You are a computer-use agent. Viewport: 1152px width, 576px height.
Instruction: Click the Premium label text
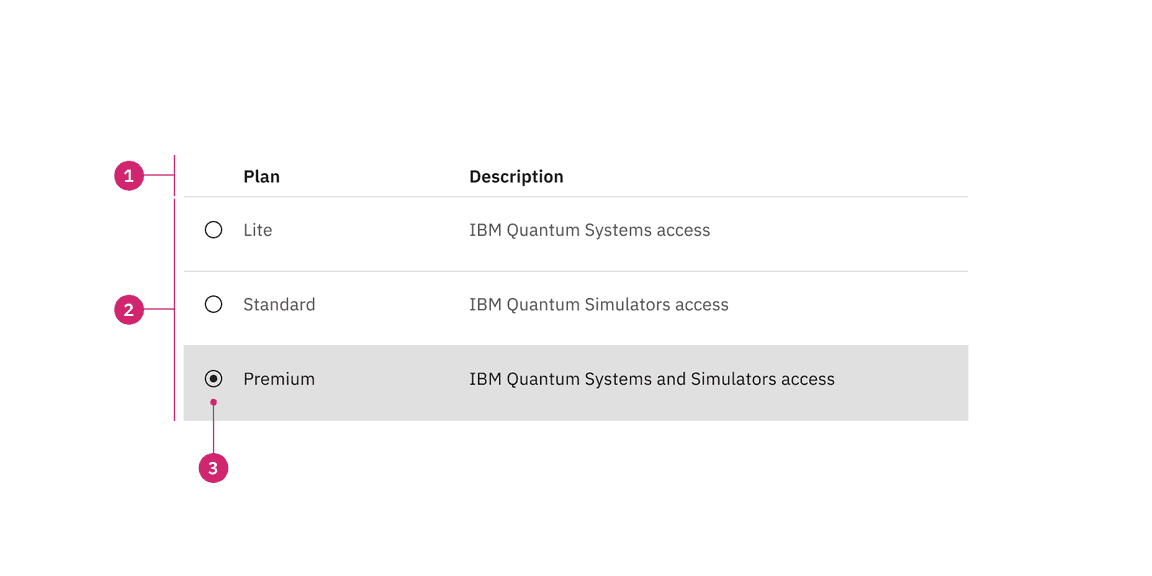pyautogui.click(x=279, y=378)
